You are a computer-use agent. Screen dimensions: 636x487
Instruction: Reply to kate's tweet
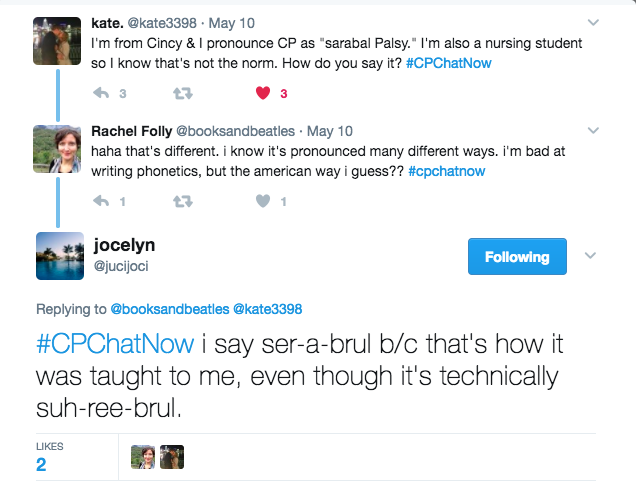point(100,93)
